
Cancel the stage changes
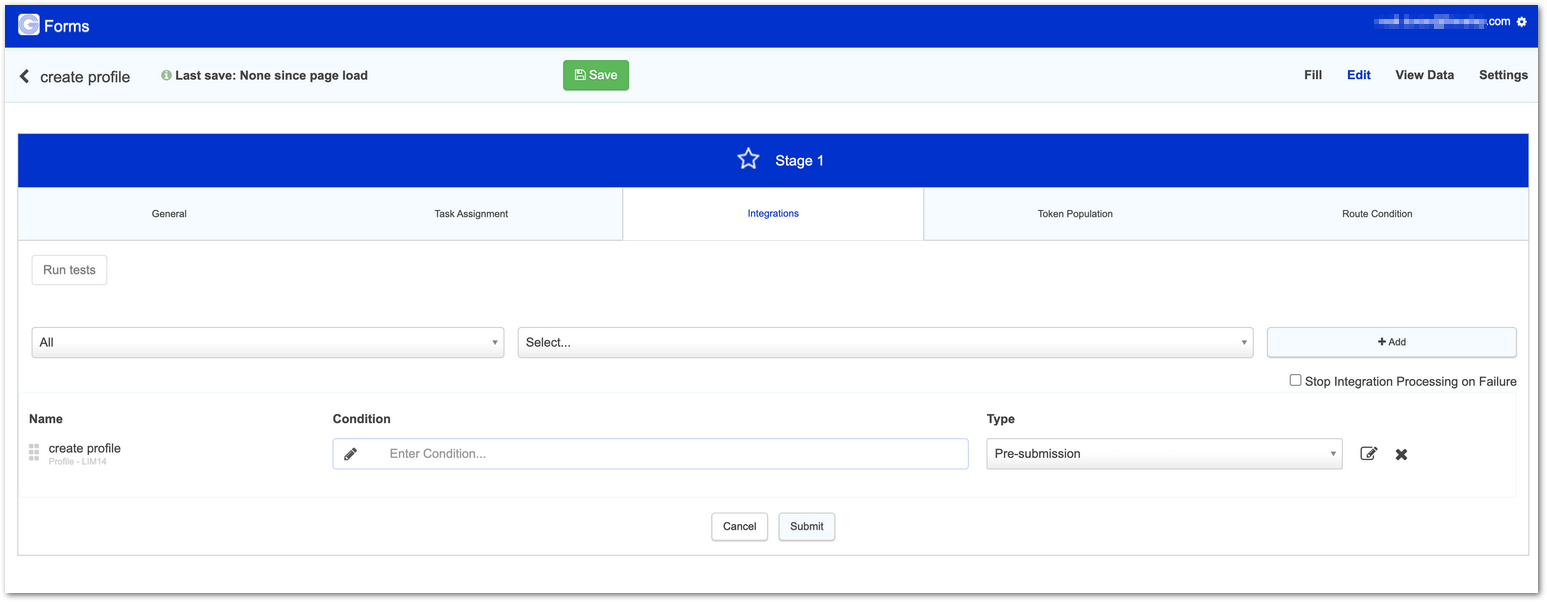point(739,526)
